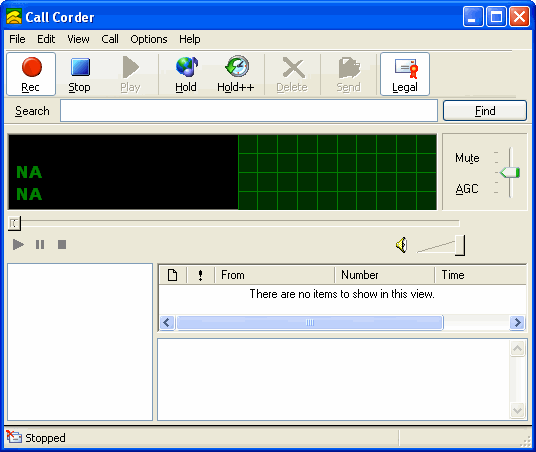
Task: Open the Call menu
Action: (x=110, y=39)
